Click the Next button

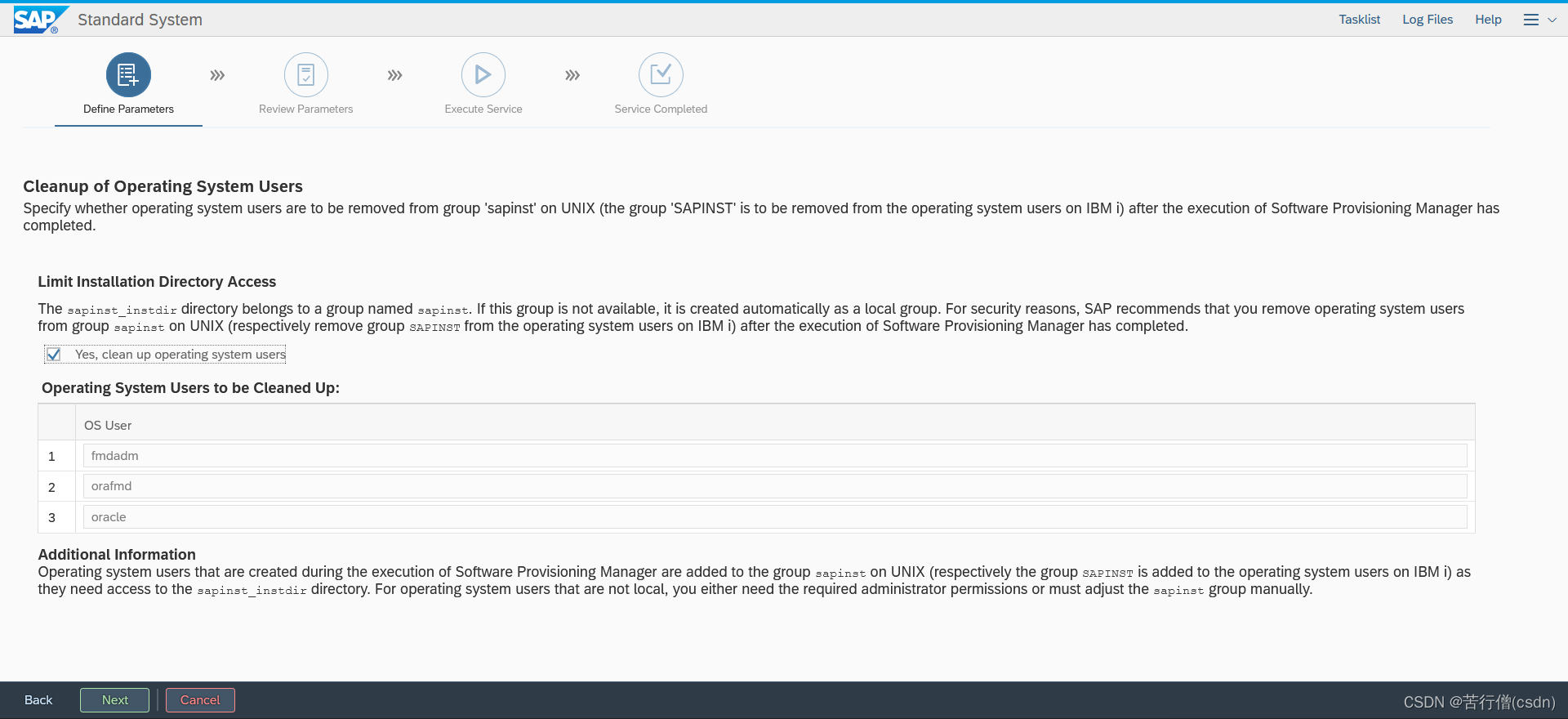(114, 700)
